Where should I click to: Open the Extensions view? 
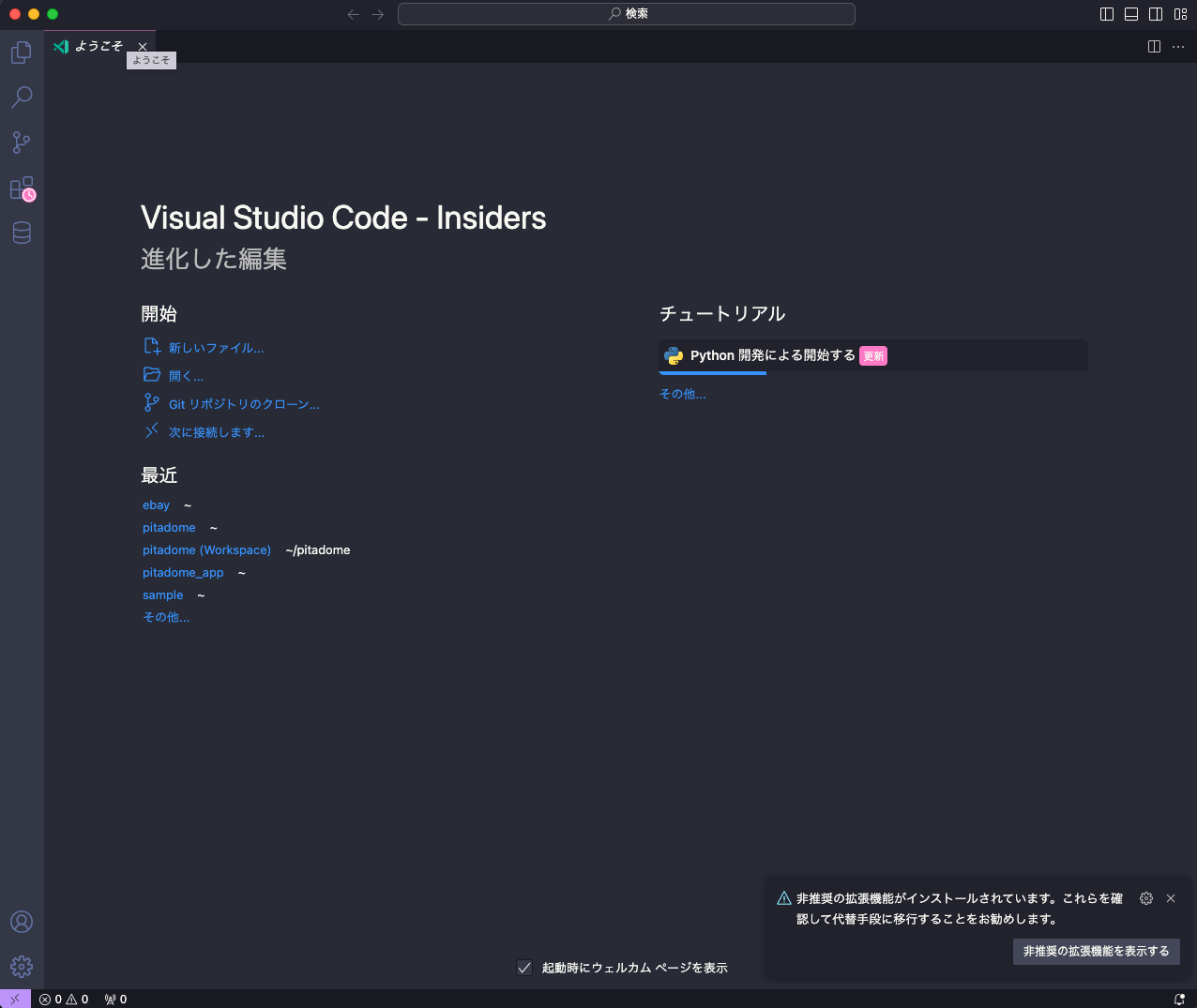click(x=22, y=188)
